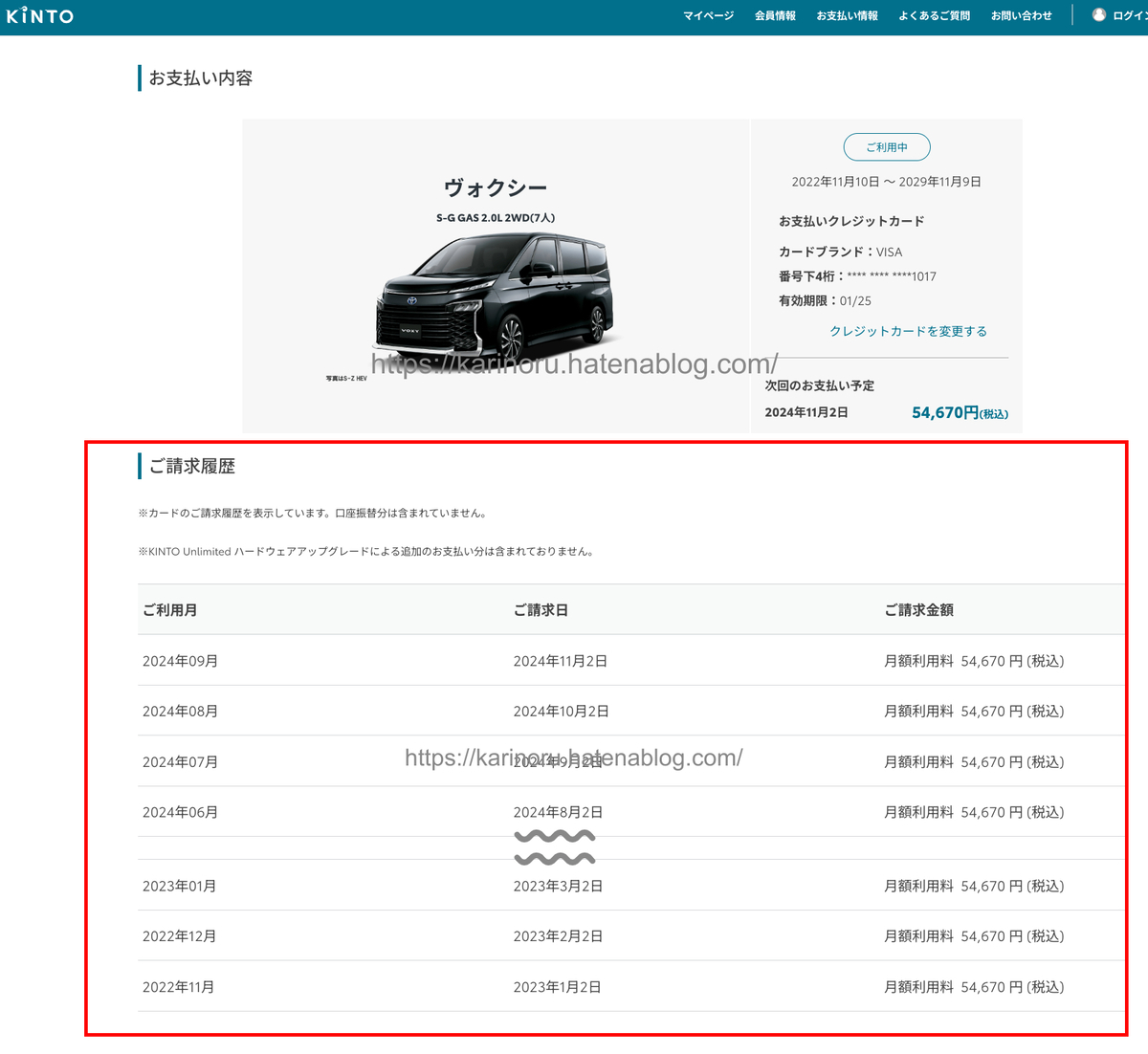Screen dimensions: 1148x1054
Task: Click the ご利用月 column header
Action: 169,610
